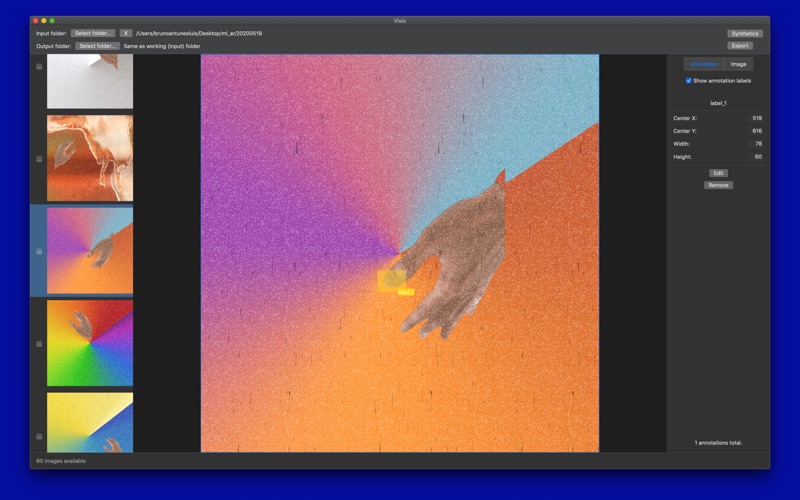The height and width of the screenshot is (500, 800).
Task: Click the Export button
Action: click(740, 45)
